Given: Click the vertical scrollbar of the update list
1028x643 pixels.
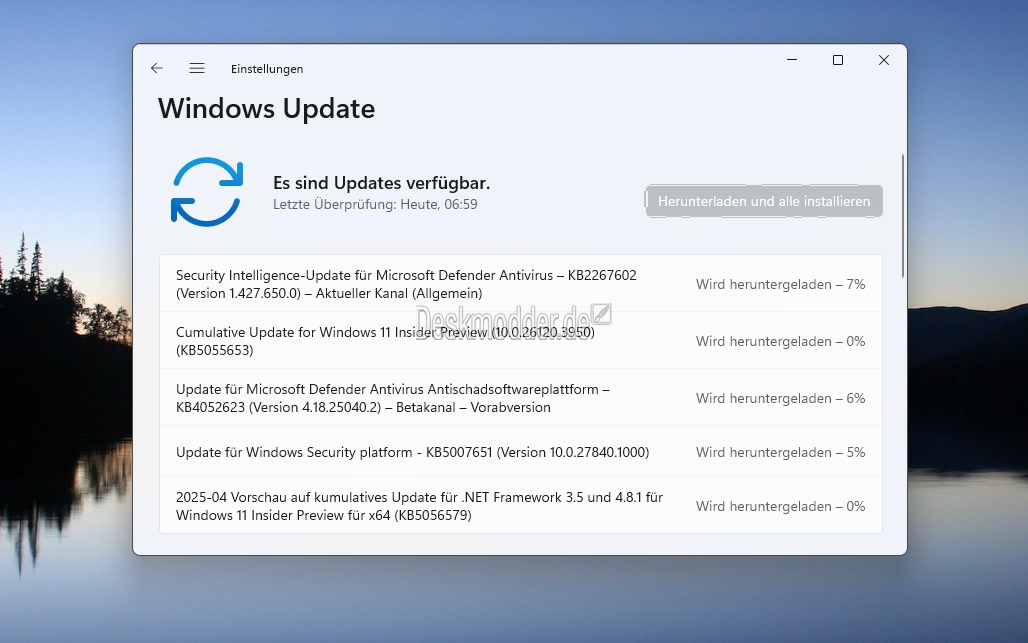Looking at the screenshot, I should point(903,216).
